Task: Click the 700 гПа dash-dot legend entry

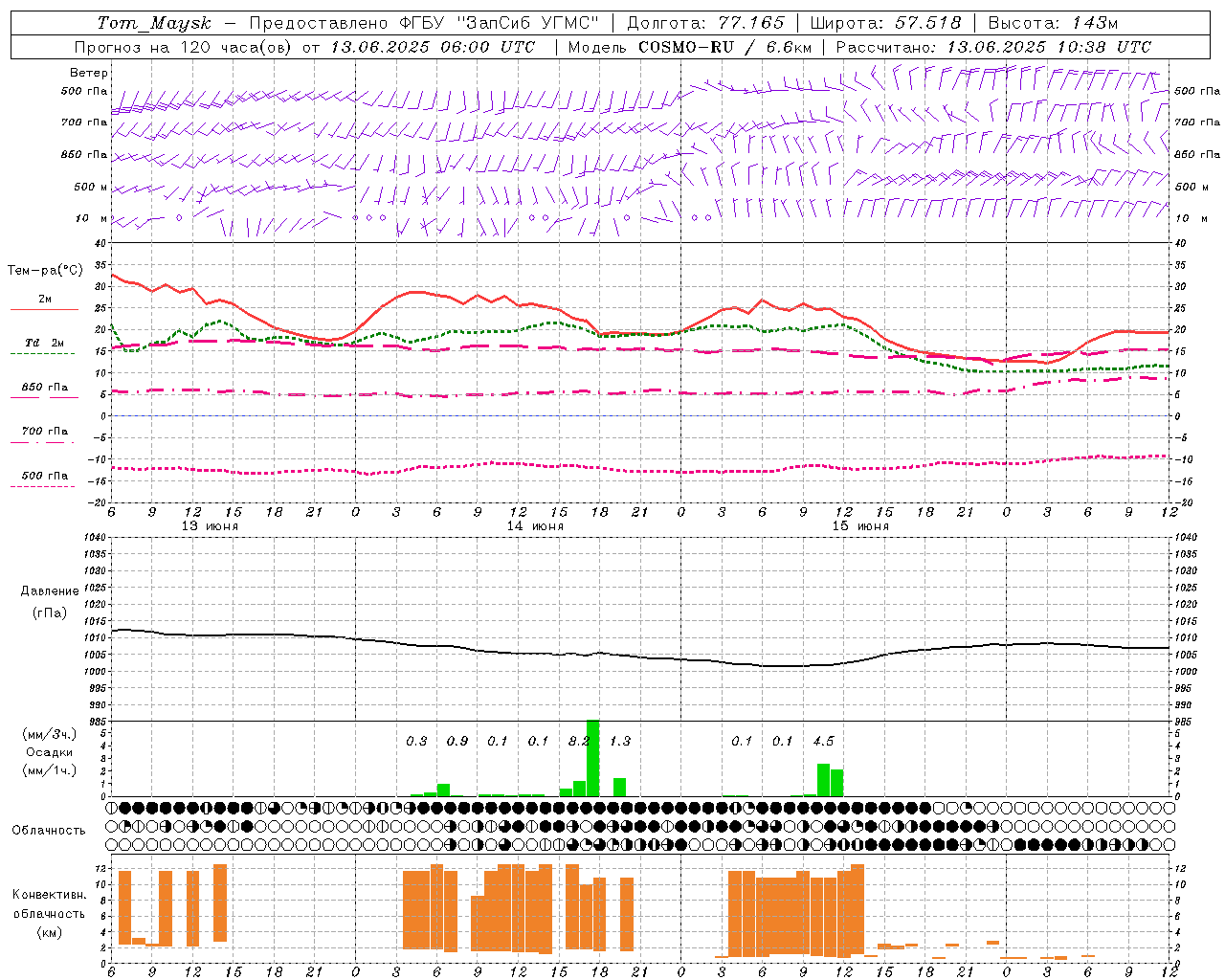Action: point(45,432)
